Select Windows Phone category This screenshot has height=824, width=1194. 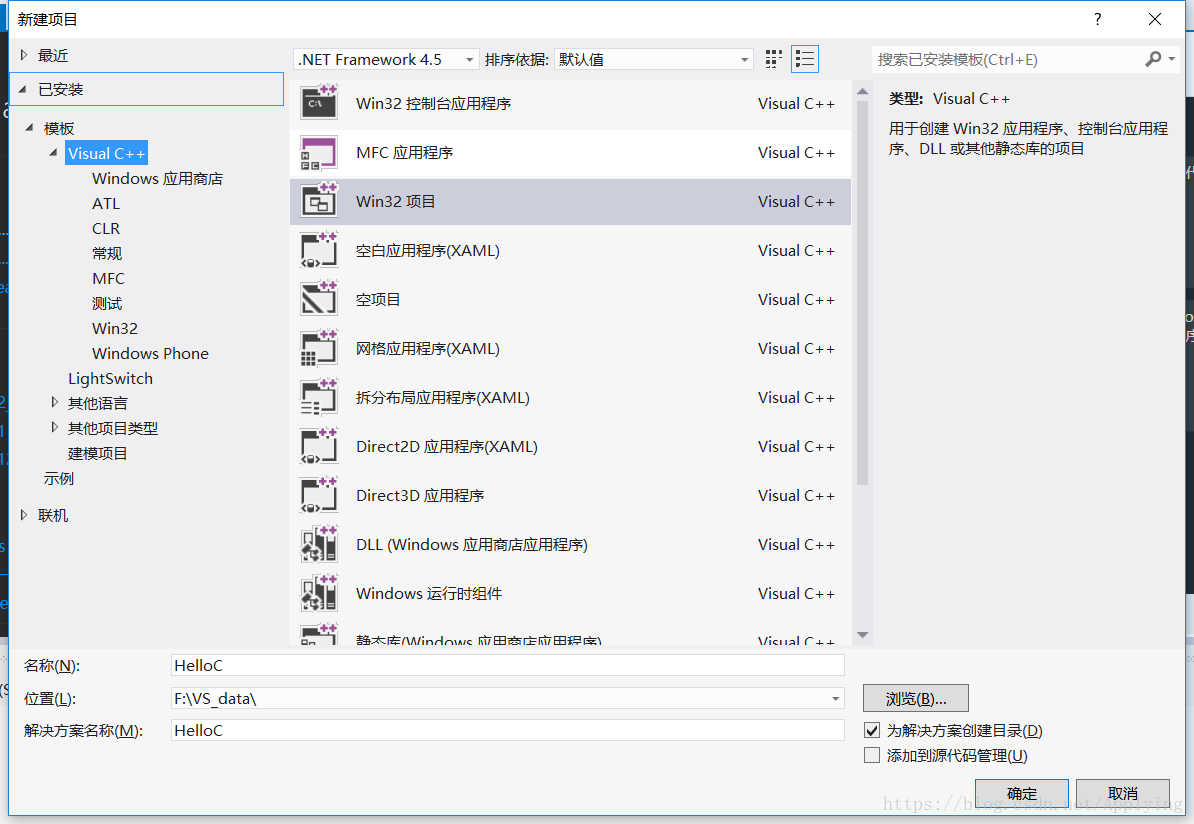tap(150, 353)
